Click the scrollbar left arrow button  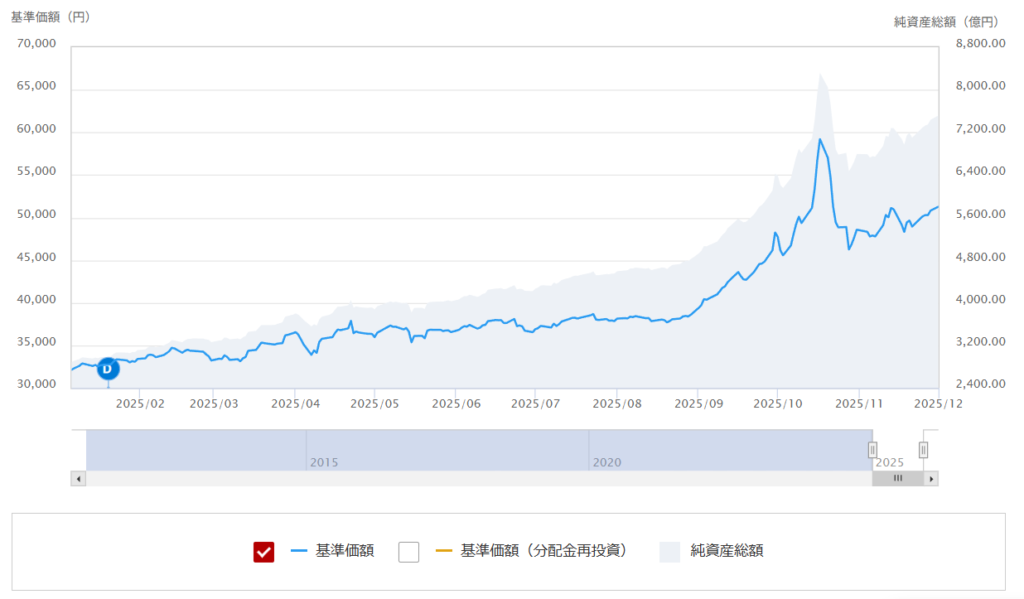(x=78, y=479)
